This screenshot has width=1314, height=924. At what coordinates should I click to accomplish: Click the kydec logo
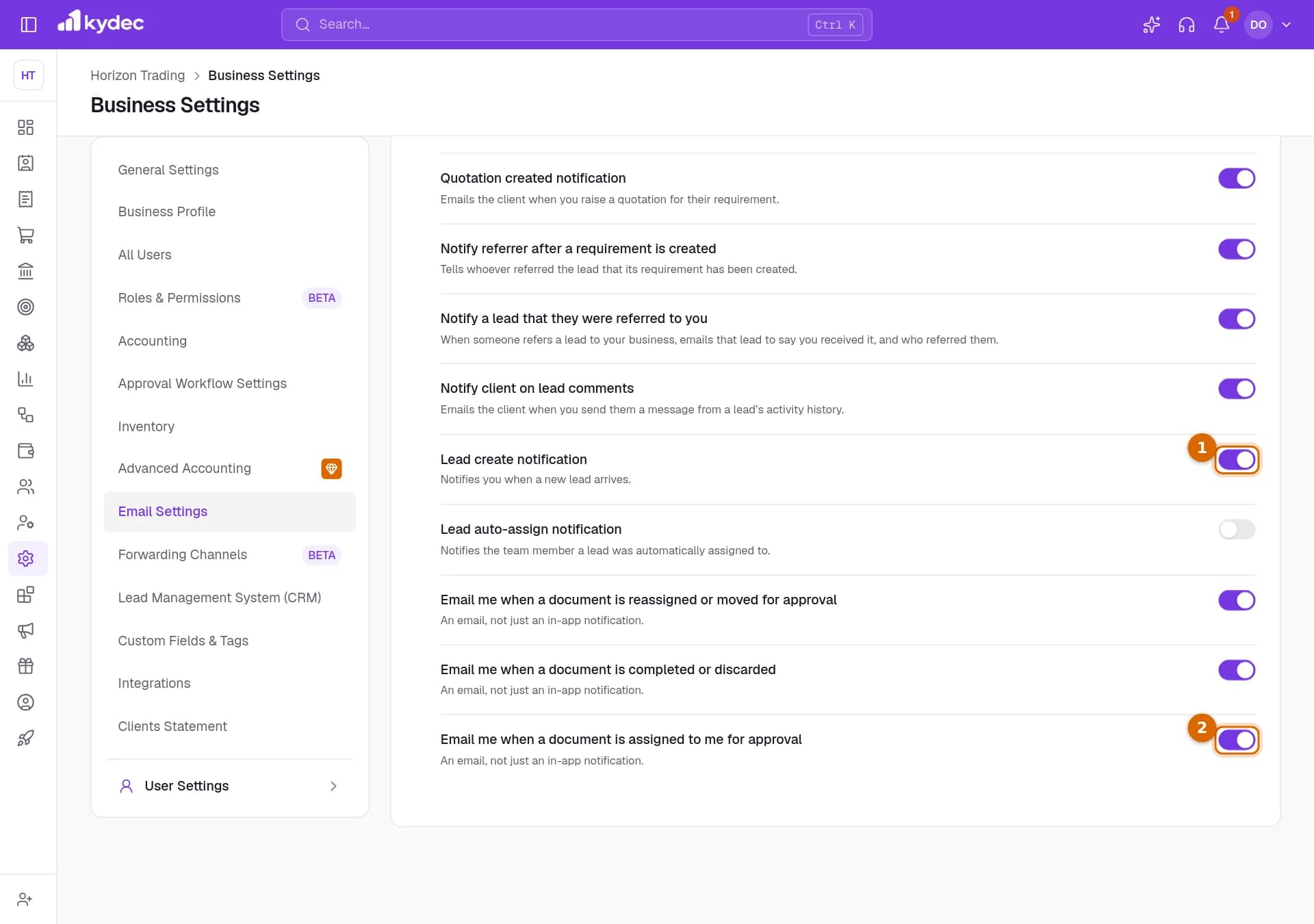[101, 23]
